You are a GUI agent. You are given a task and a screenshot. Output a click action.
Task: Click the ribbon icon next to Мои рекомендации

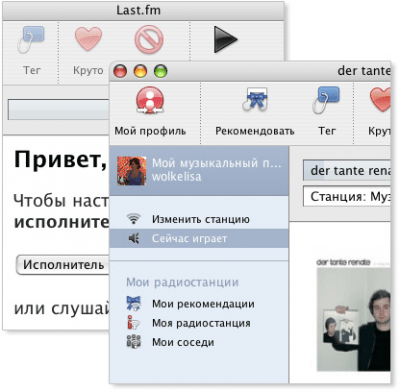(133, 304)
